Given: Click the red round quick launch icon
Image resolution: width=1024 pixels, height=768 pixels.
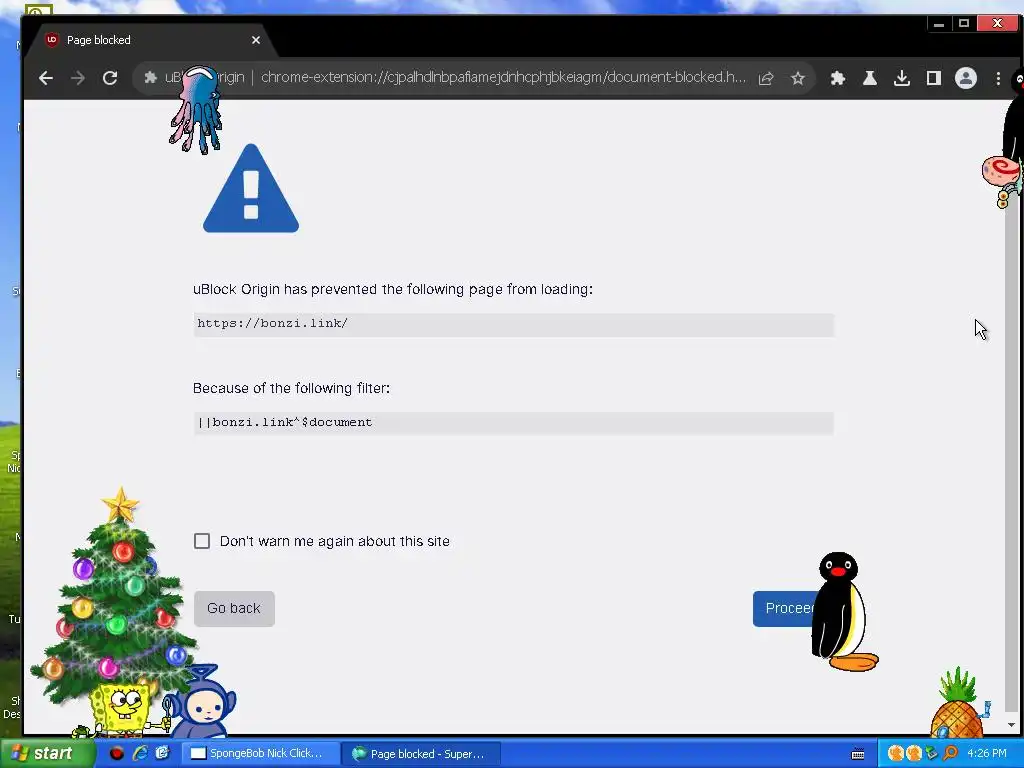Looking at the screenshot, I should 116,753.
